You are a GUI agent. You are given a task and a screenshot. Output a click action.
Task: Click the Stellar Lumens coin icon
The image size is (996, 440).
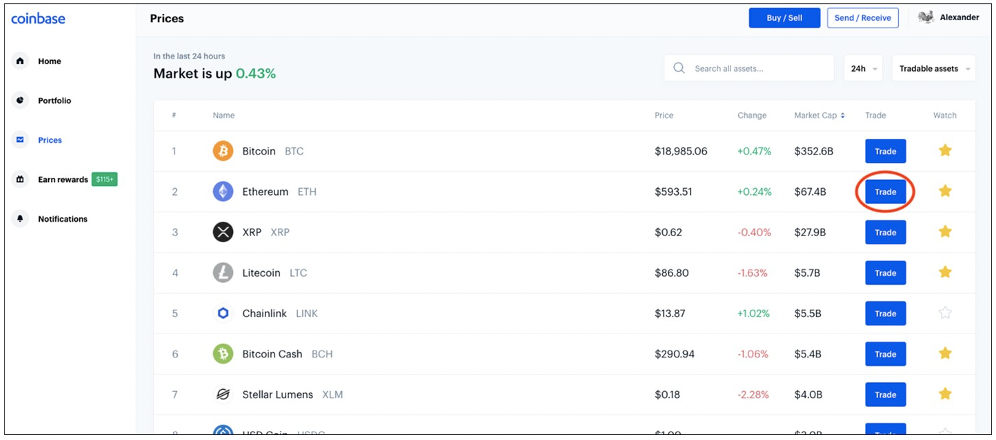click(223, 394)
